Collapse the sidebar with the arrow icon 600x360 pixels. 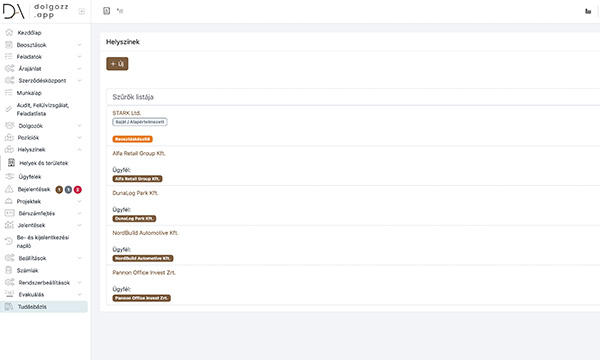point(82,11)
